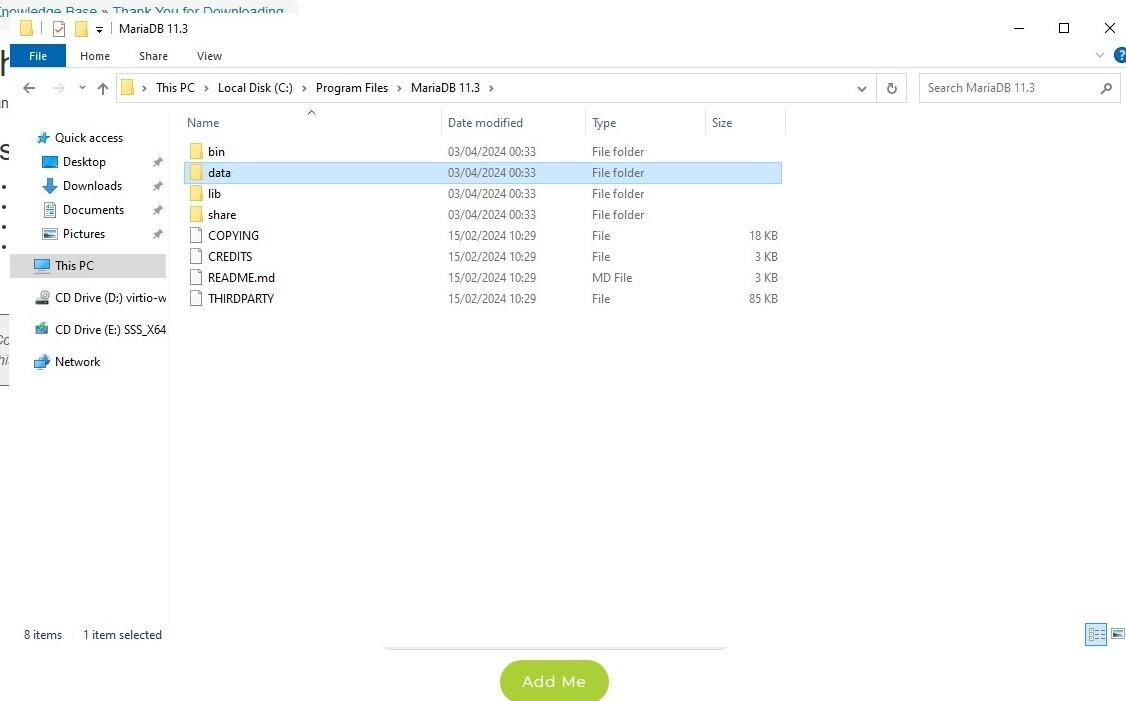Click the window folder icon in title bar
The width and height of the screenshot is (1126, 701).
27,29
